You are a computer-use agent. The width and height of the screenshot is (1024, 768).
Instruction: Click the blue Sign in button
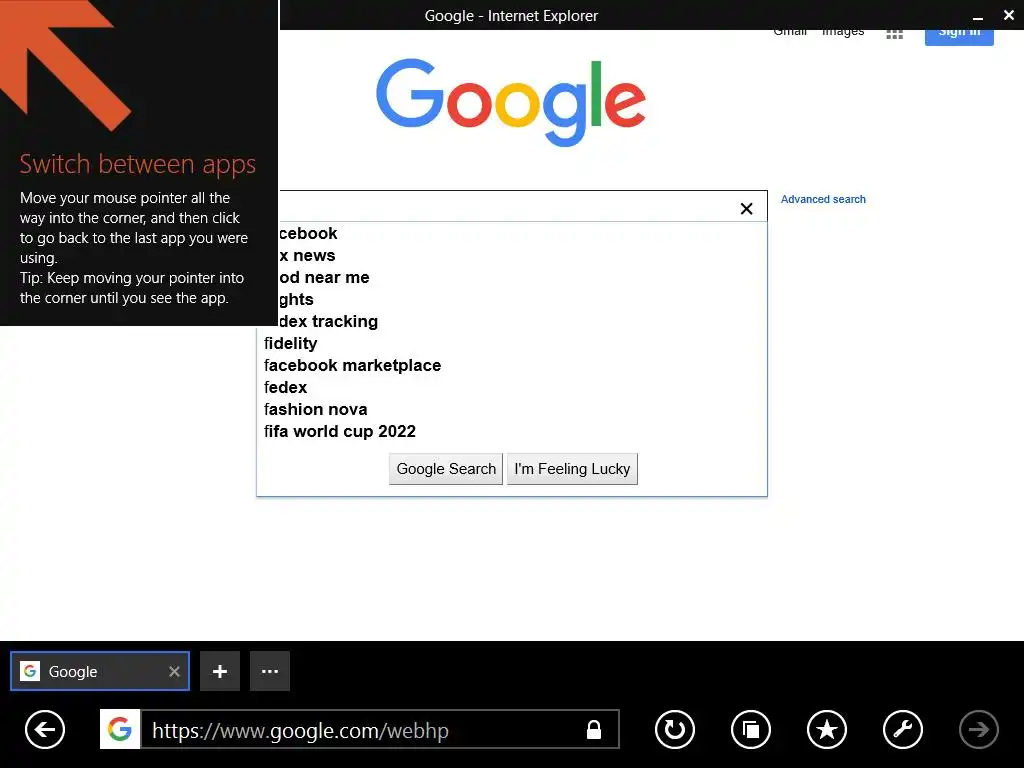(x=959, y=37)
